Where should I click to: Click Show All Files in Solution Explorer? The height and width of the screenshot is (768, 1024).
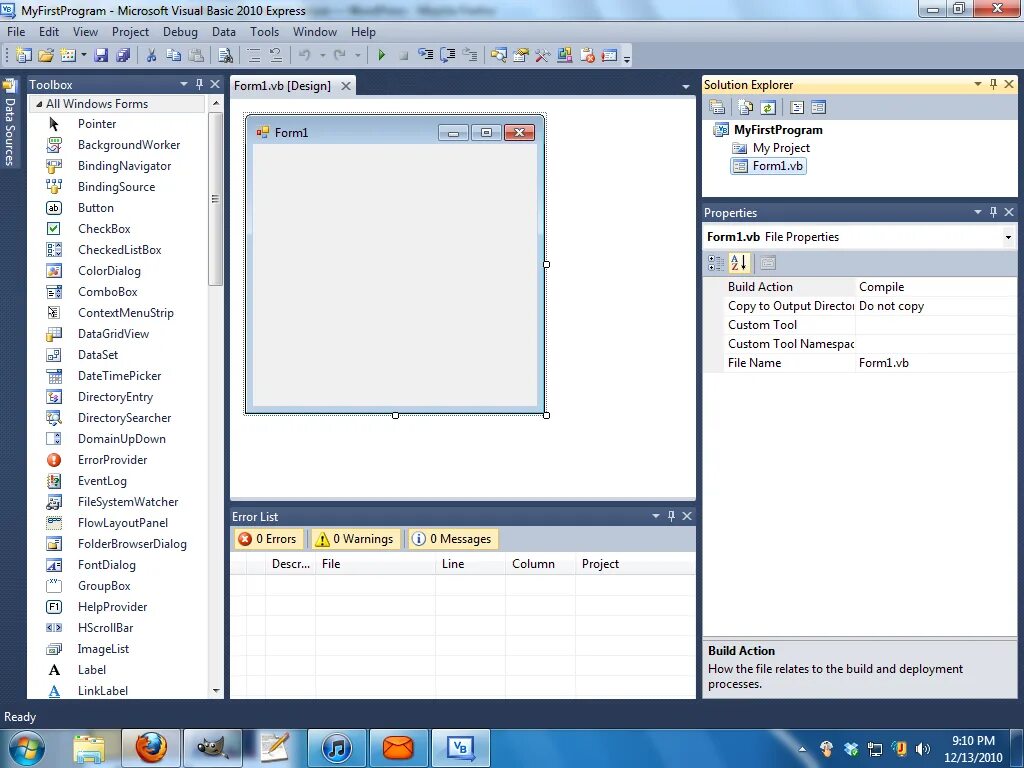[x=746, y=107]
